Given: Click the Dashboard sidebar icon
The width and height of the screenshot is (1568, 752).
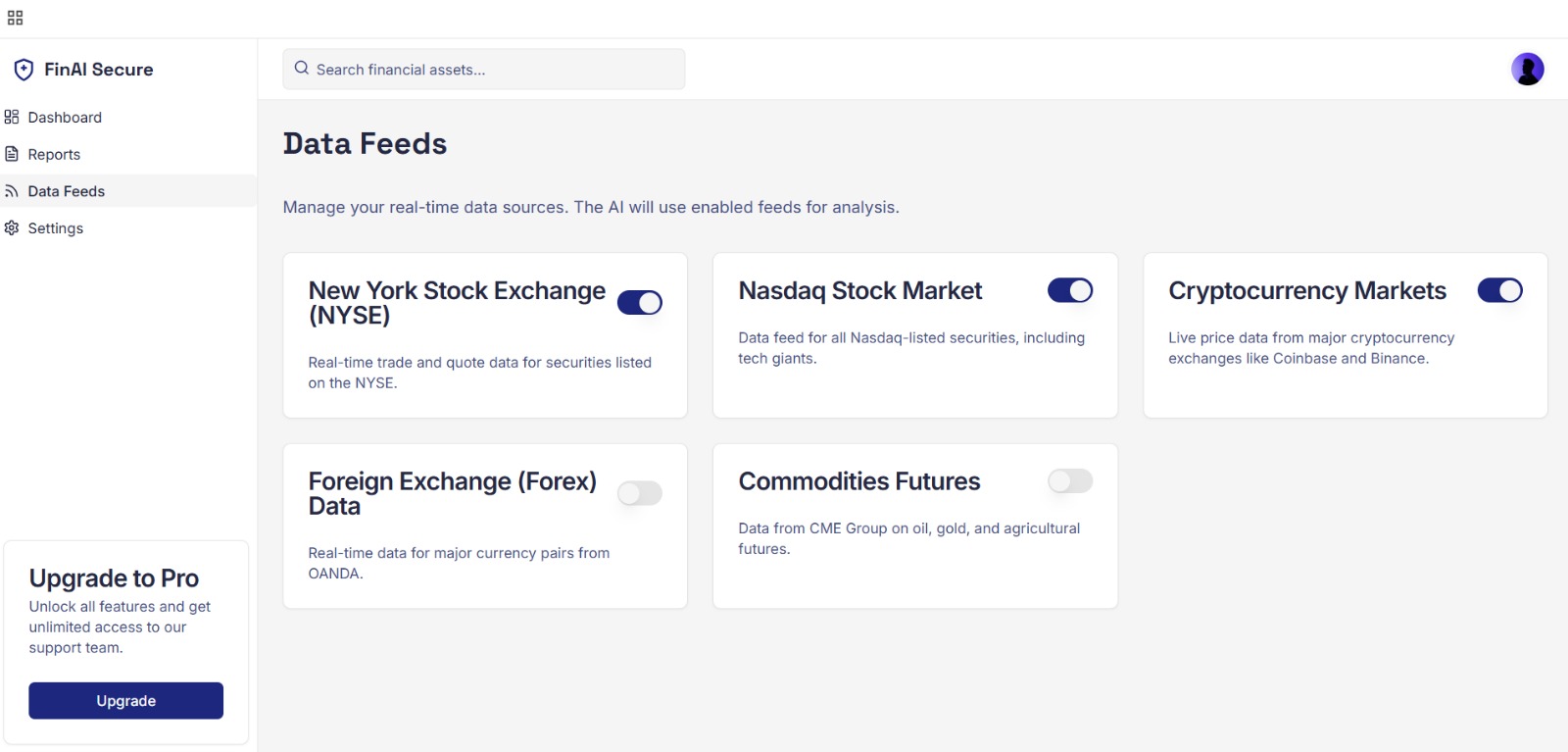Looking at the screenshot, I should pyautogui.click(x=12, y=118).
